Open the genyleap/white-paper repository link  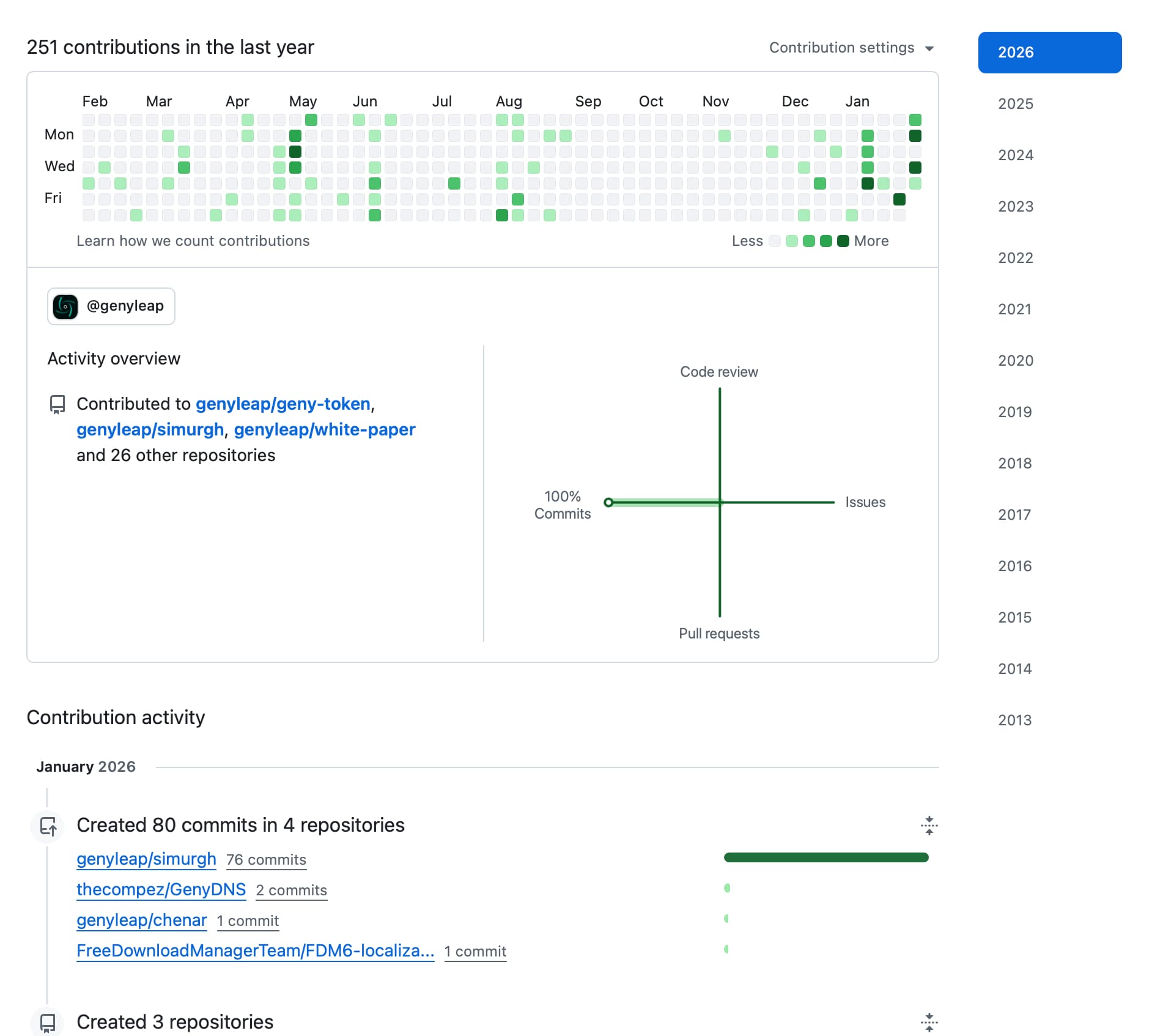[324, 430]
